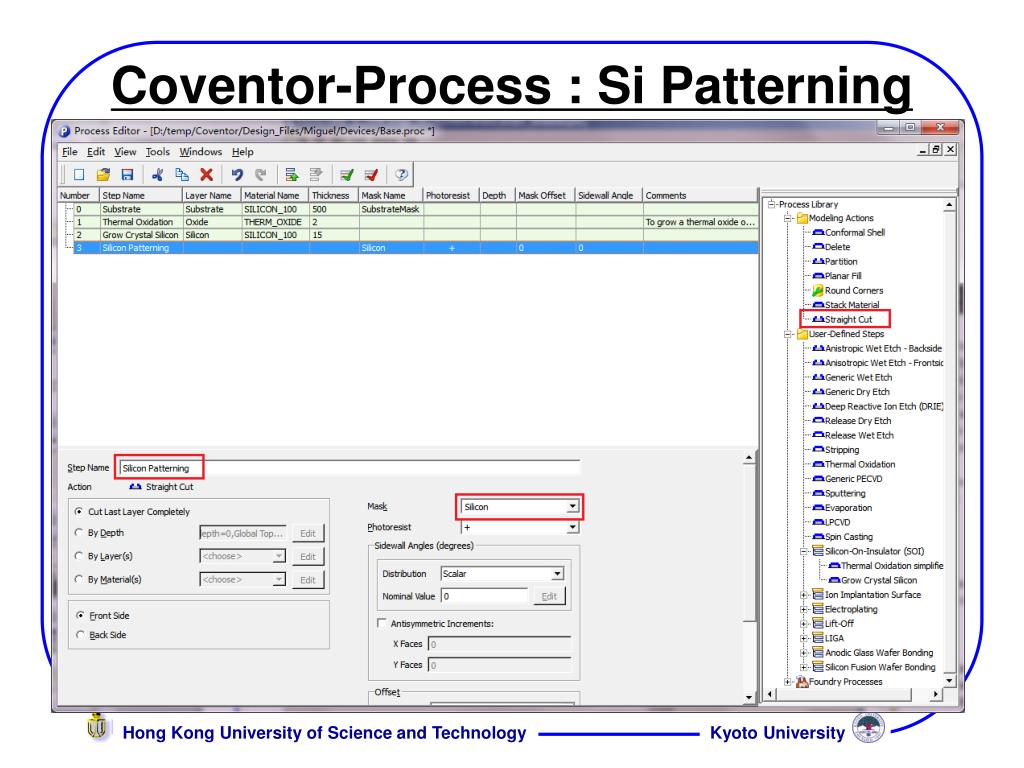
Task: Delete the step with the red X icon
Action: (206, 175)
